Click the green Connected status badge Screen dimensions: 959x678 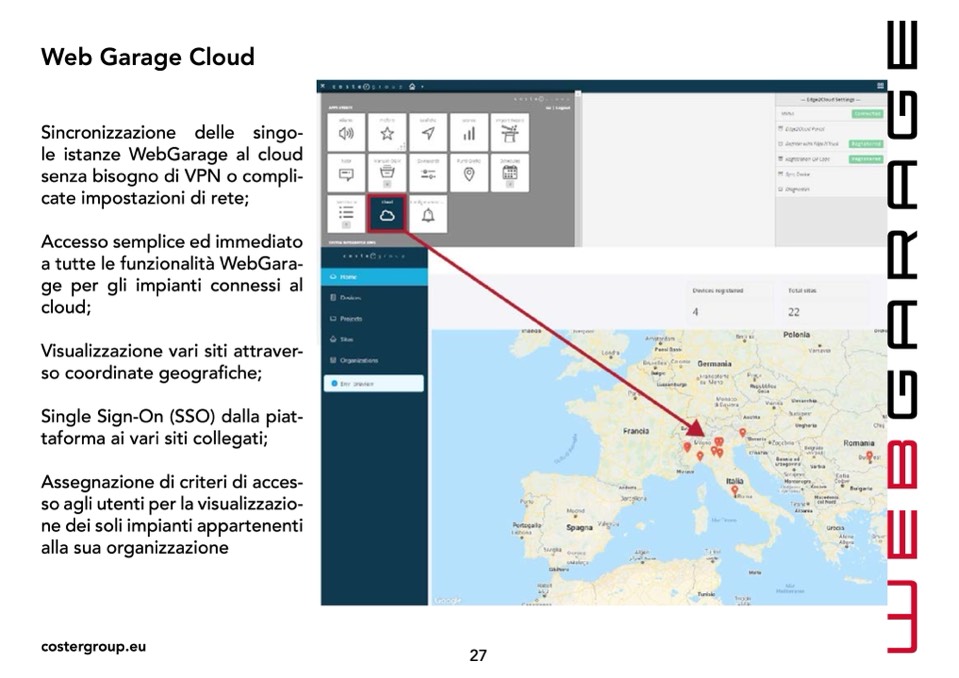point(866,114)
